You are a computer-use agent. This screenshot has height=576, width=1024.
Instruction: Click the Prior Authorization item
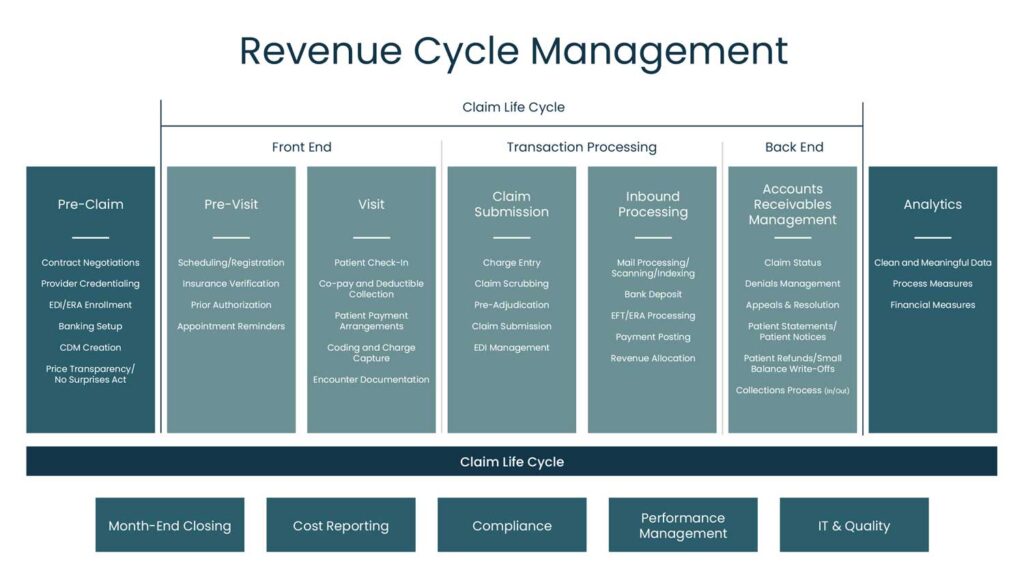pyautogui.click(x=231, y=304)
